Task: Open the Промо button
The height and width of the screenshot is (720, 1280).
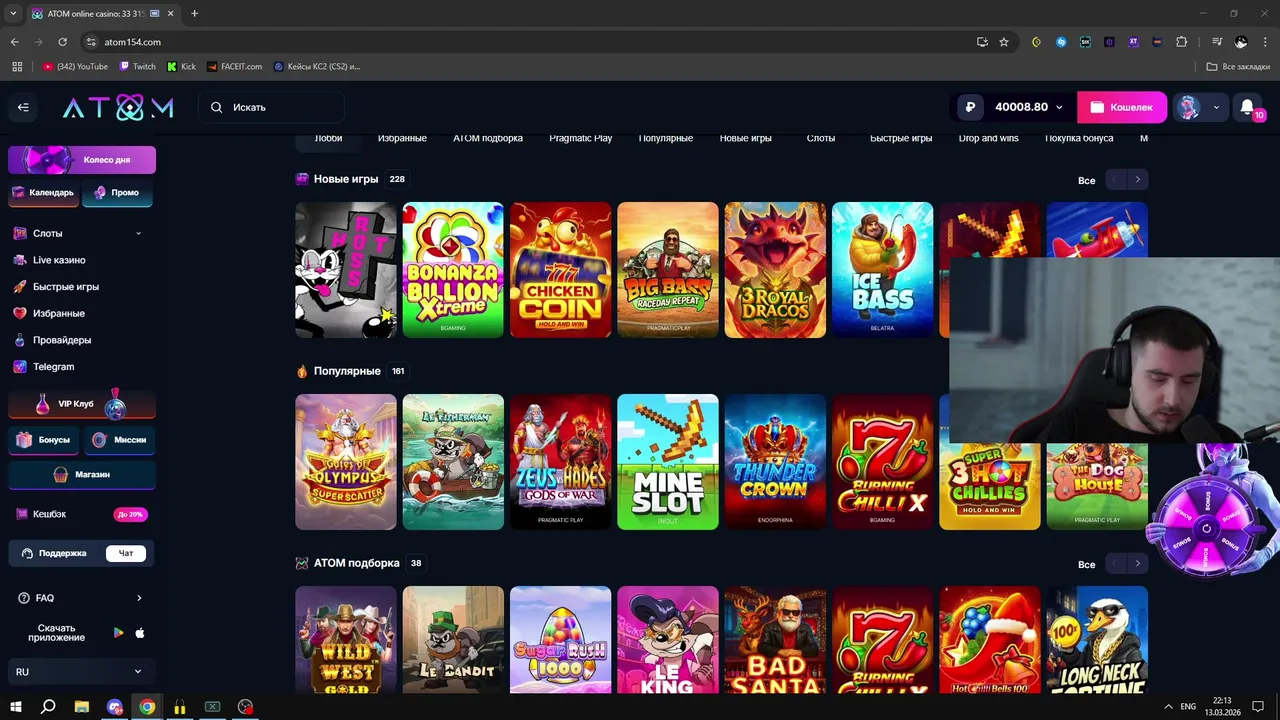Action: click(117, 192)
